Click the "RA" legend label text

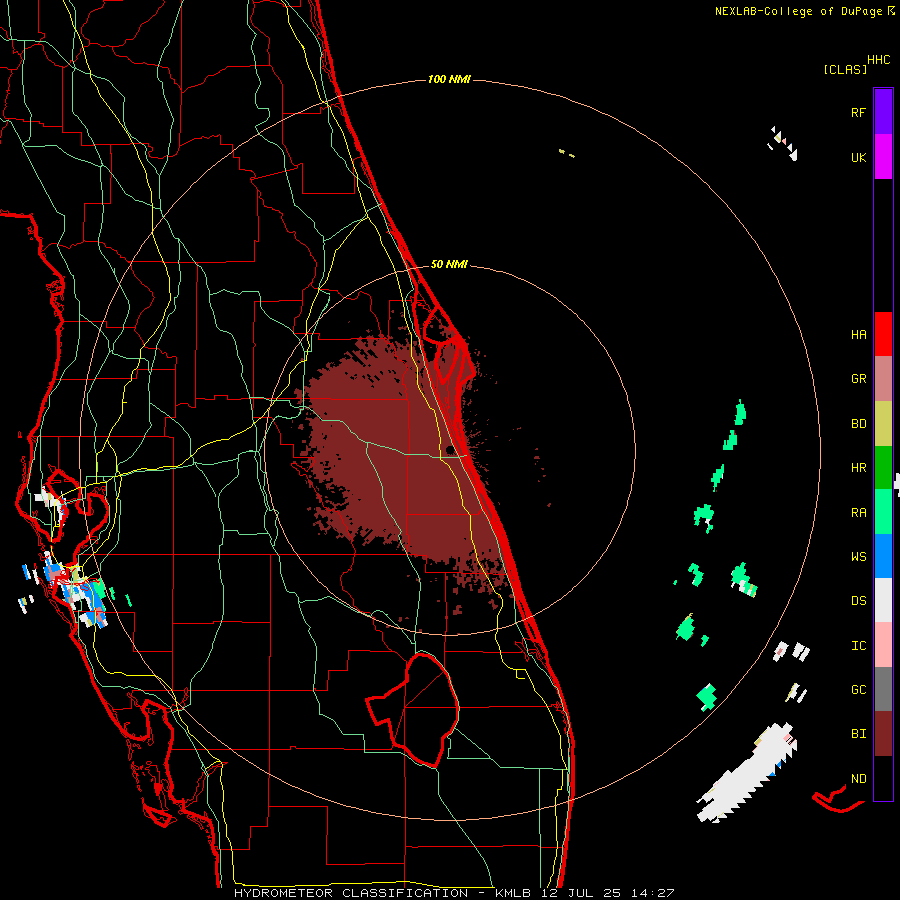coord(858,513)
